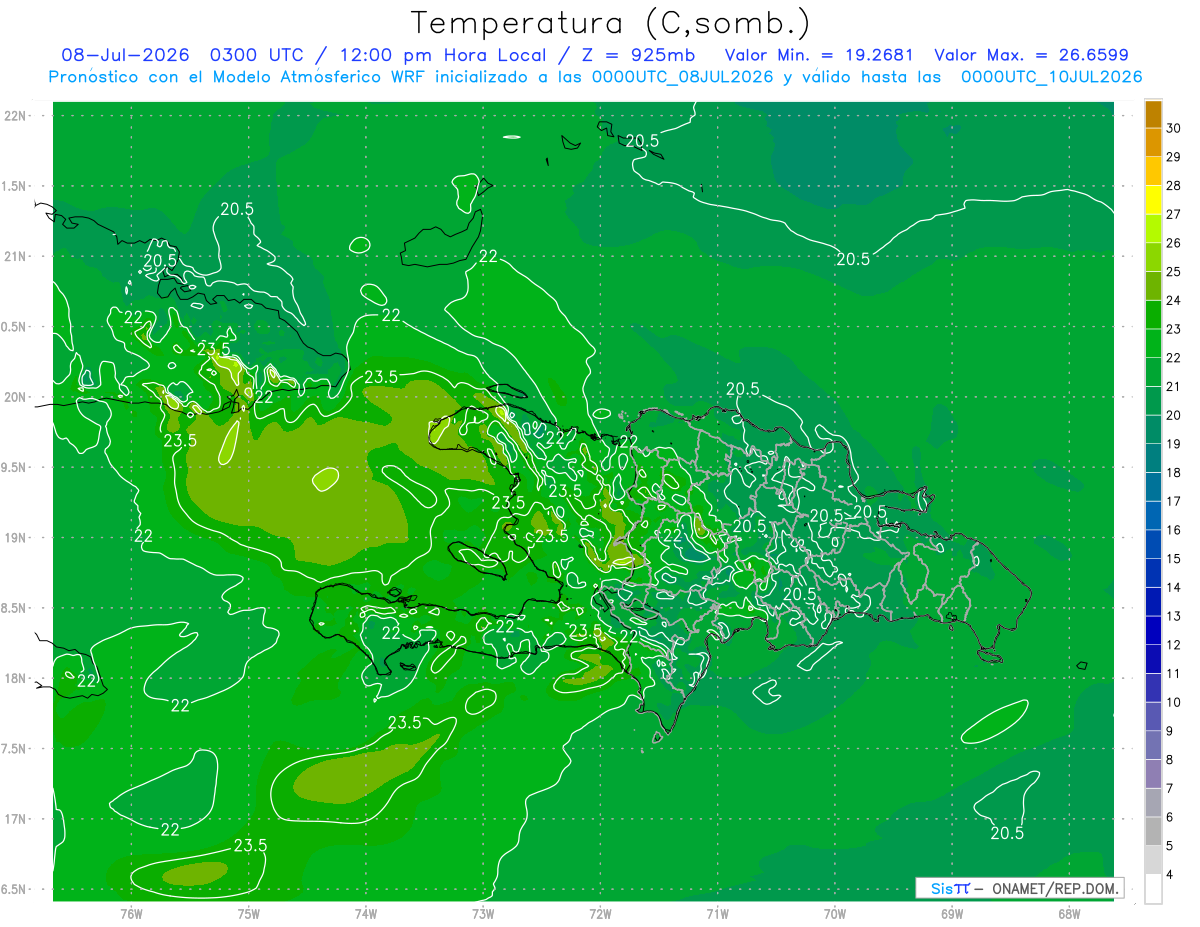Click legend value "28"
The image size is (1200, 927).
[1174, 186]
